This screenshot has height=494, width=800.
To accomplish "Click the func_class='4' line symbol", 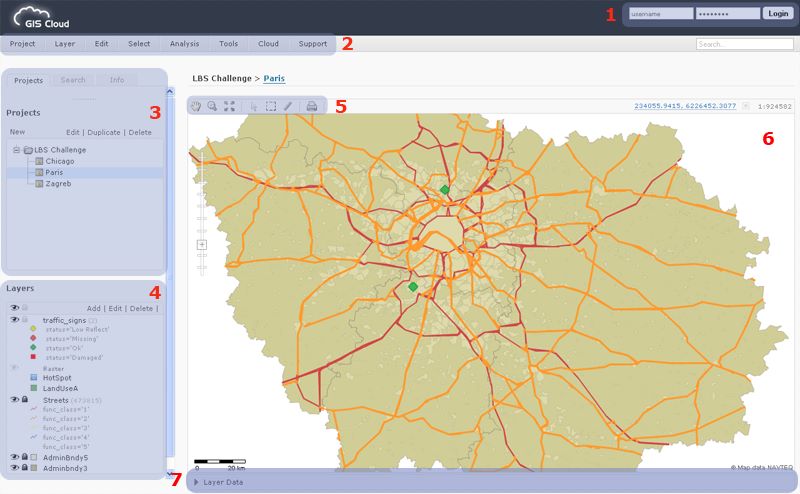I will pos(34,437).
